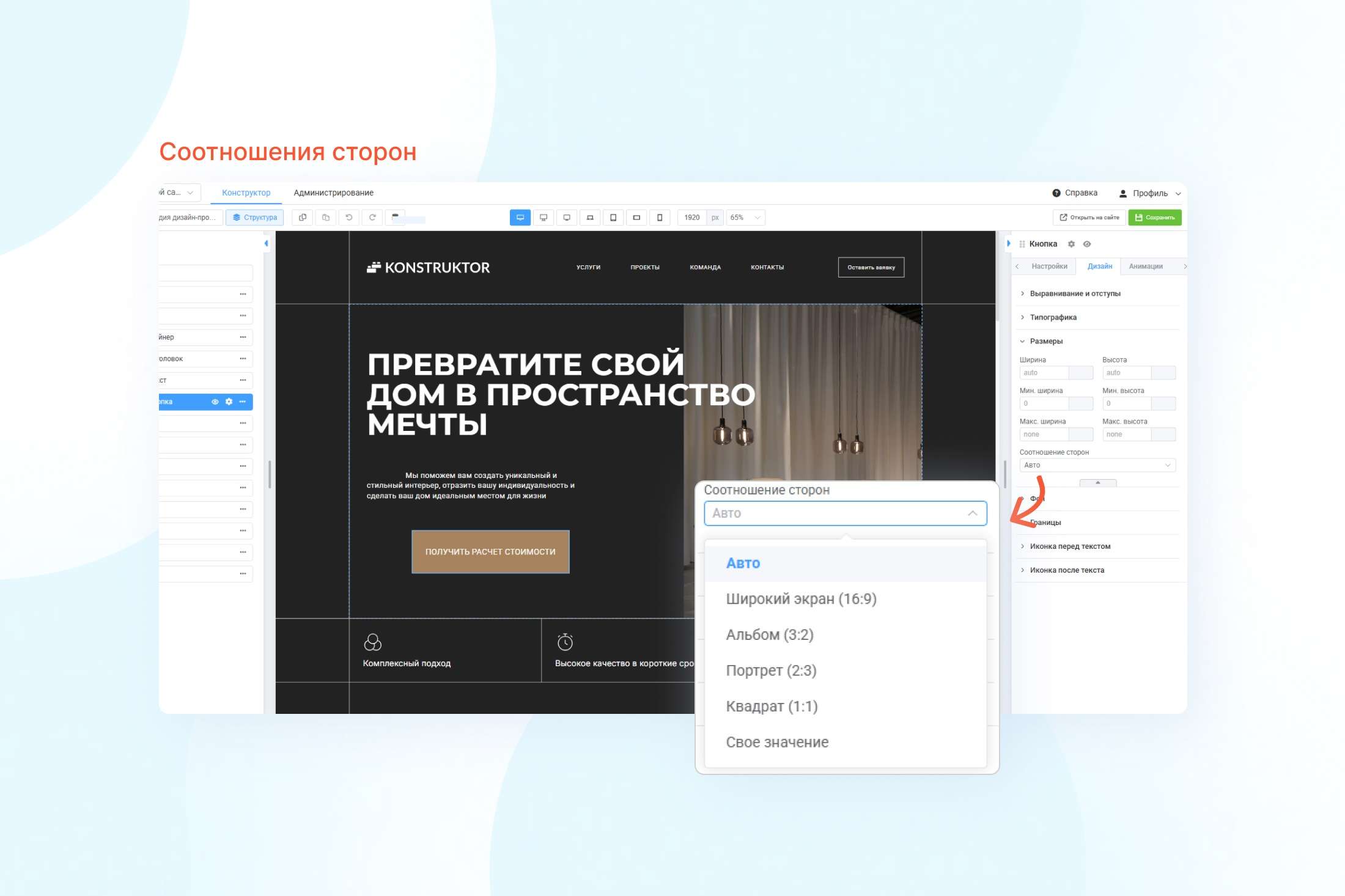Click Открыть на сайте button
Image resolution: width=1345 pixels, height=896 pixels.
tap(1089, 218)
